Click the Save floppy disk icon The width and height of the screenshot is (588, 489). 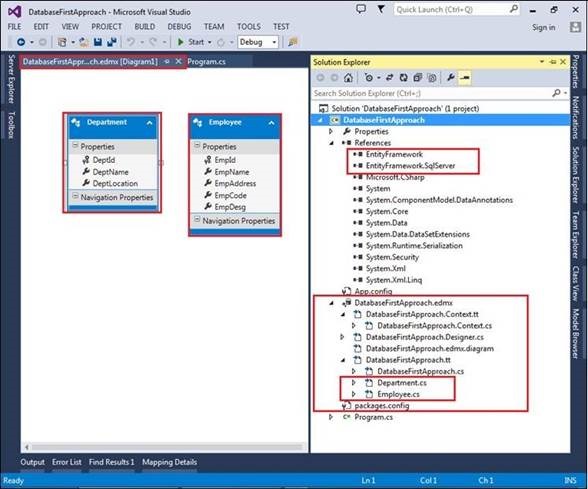pos(98,42)
